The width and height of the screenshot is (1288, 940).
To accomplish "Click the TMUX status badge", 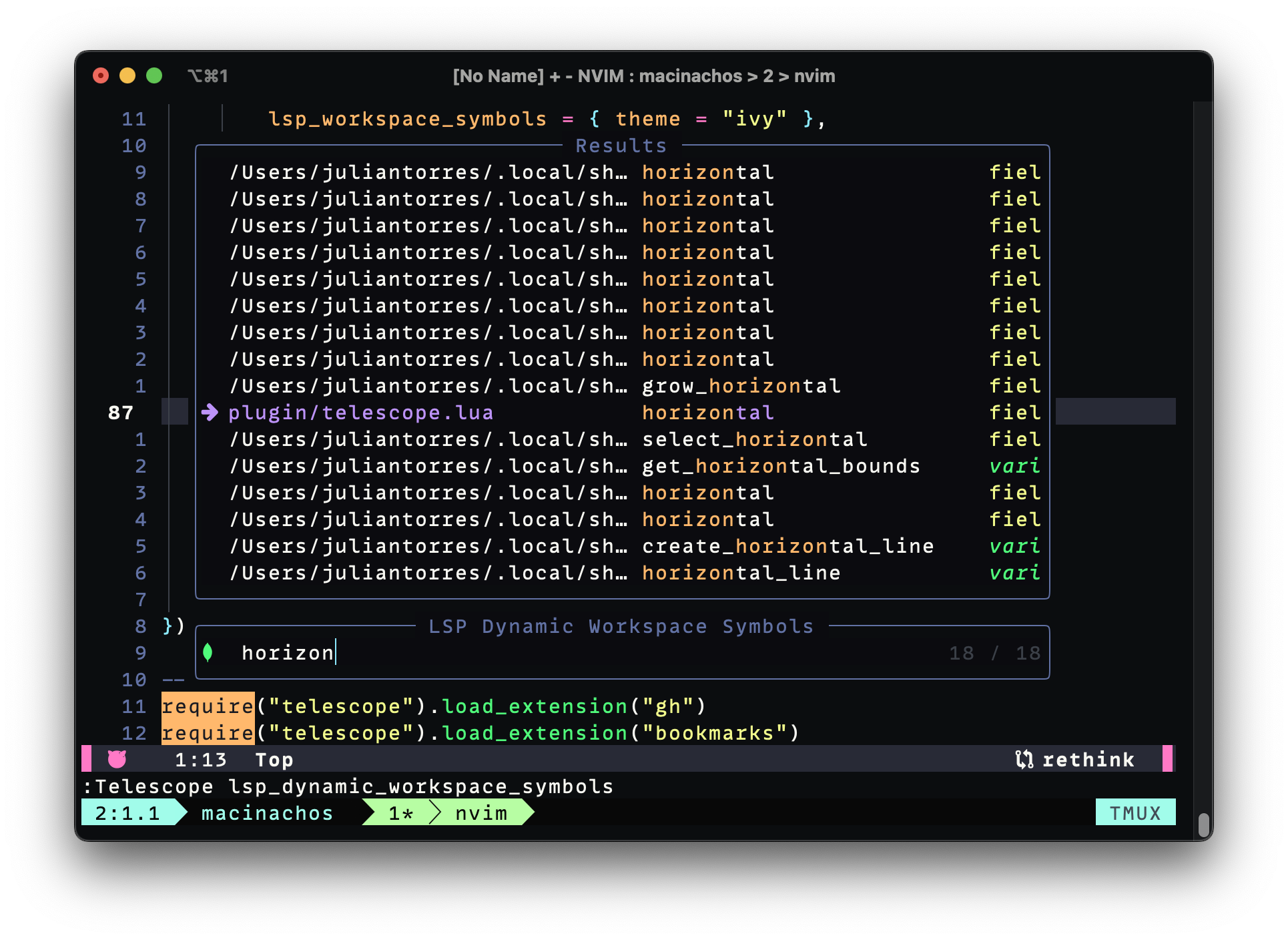I will 1135,812.
